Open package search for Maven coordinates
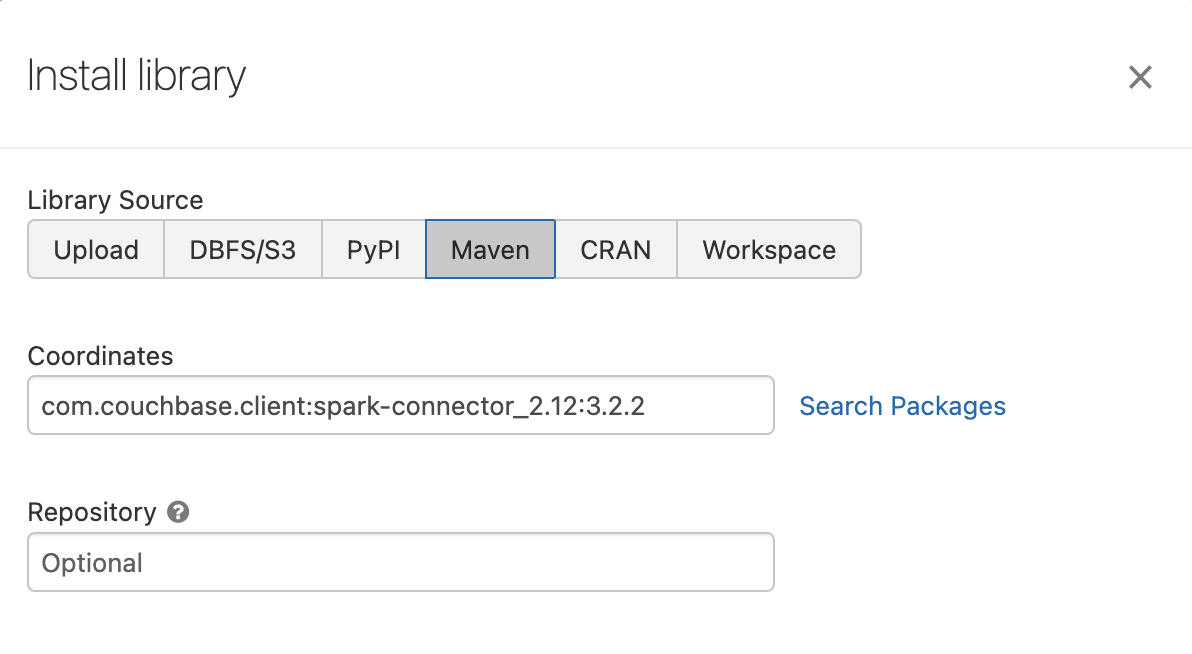 [x=902, y=406]
